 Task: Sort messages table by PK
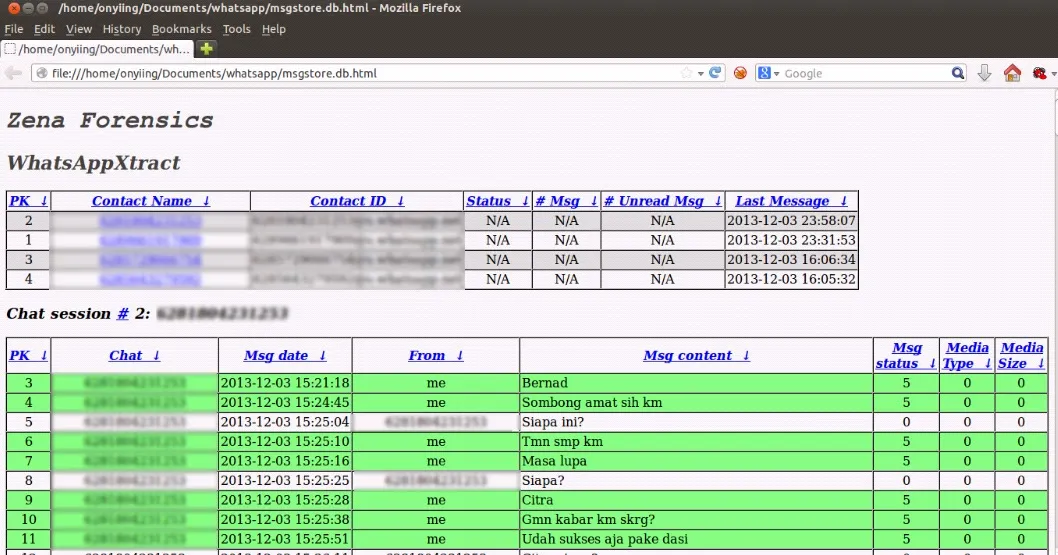click(x=28, y=355)
